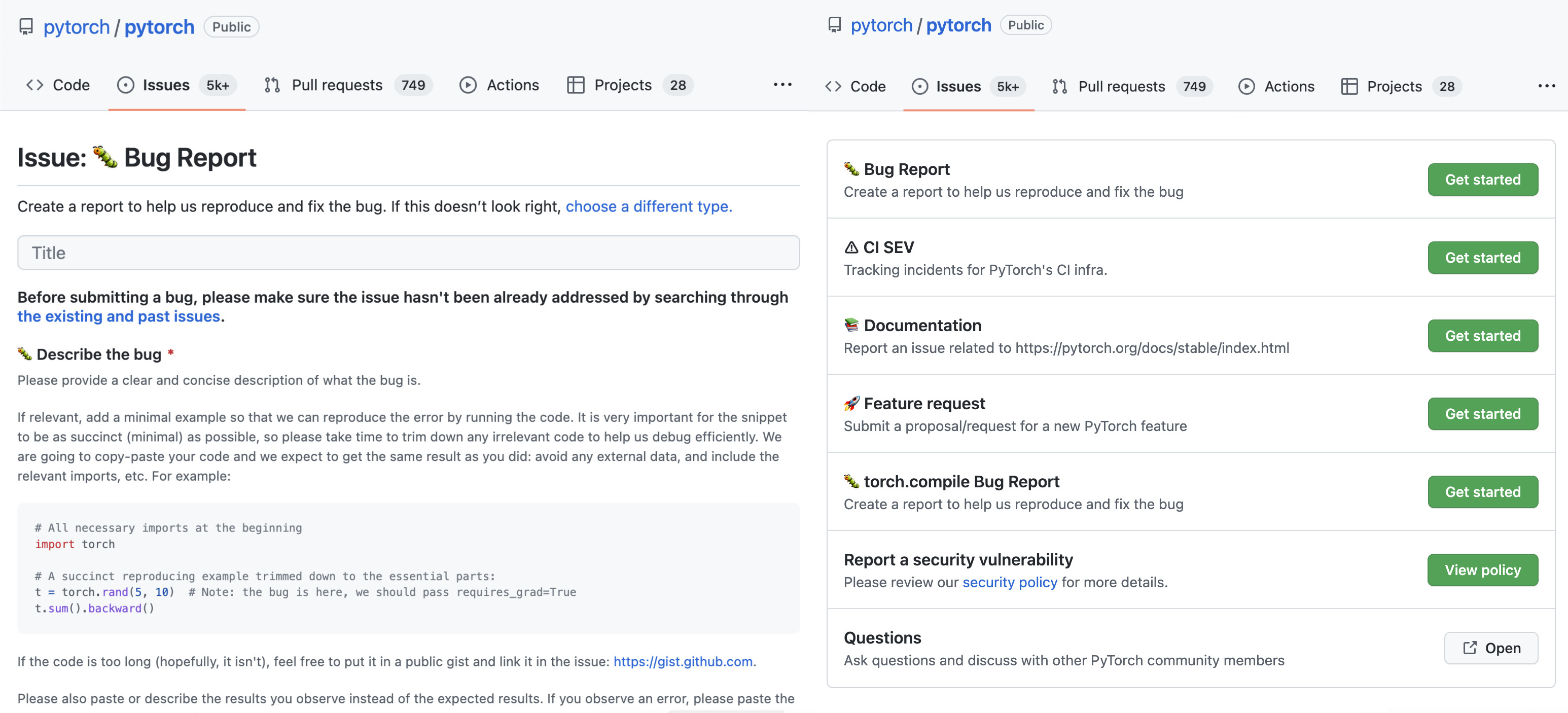The image size is (1568, 713).
Task: Click the external-link icon on Open button
Action: 1470,648
